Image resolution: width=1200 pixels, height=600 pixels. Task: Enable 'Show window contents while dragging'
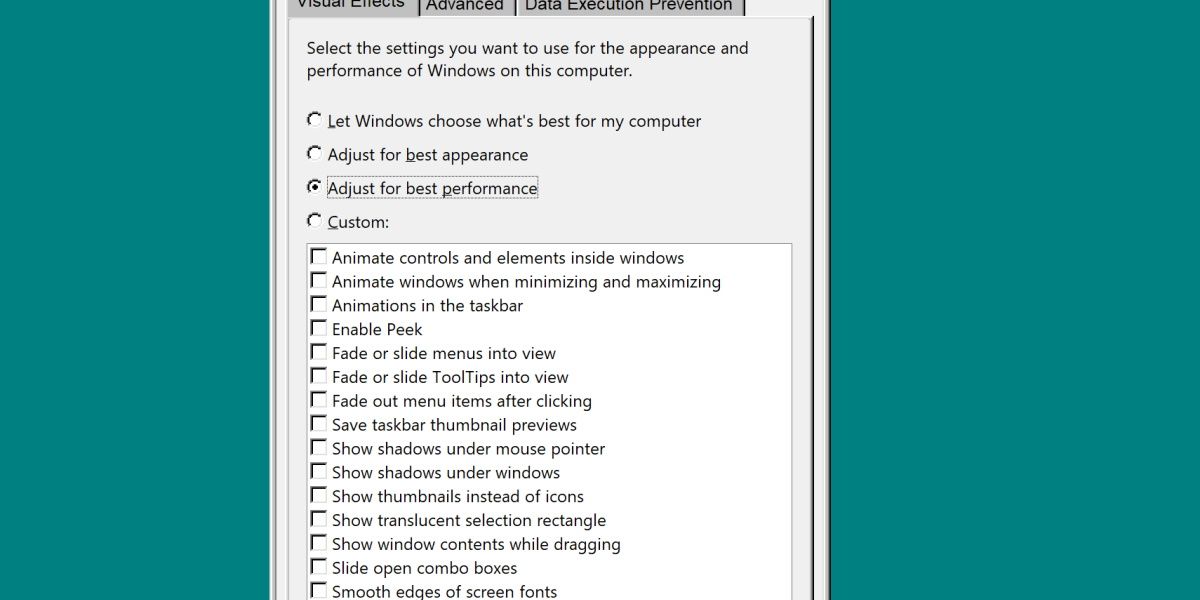point(319,542)
